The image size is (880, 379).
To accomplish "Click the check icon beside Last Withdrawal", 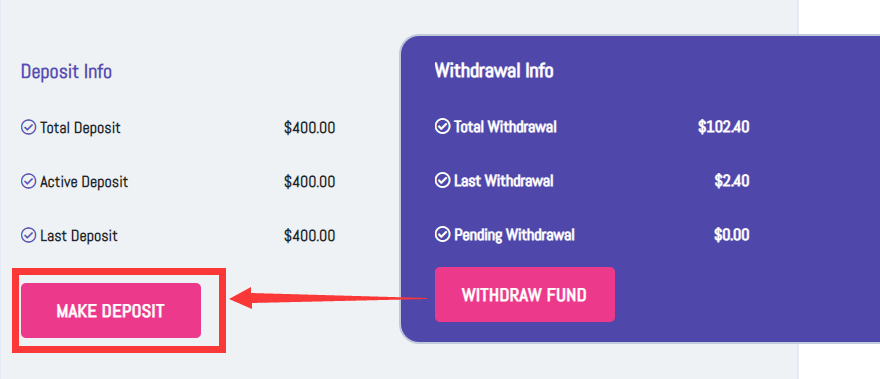I will [442, 180].
